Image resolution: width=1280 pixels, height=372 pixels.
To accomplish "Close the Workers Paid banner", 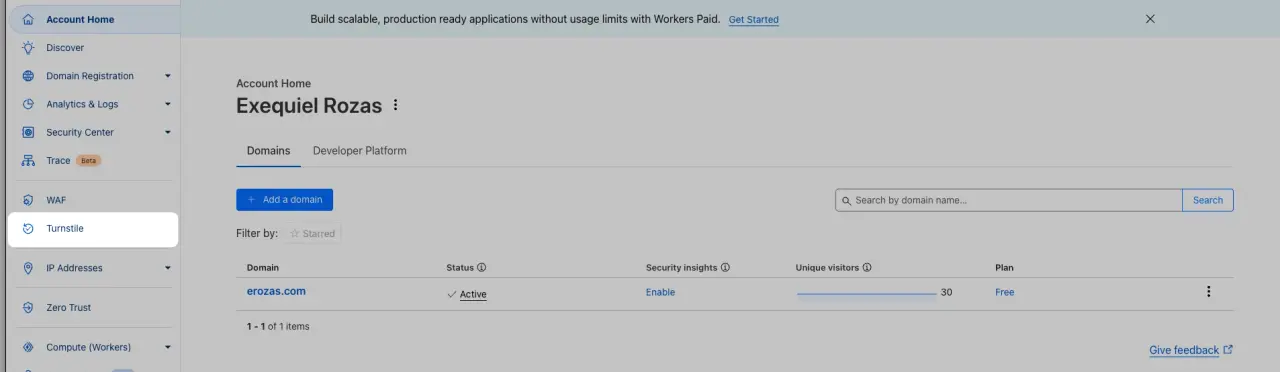I will tap(1150, 19).
